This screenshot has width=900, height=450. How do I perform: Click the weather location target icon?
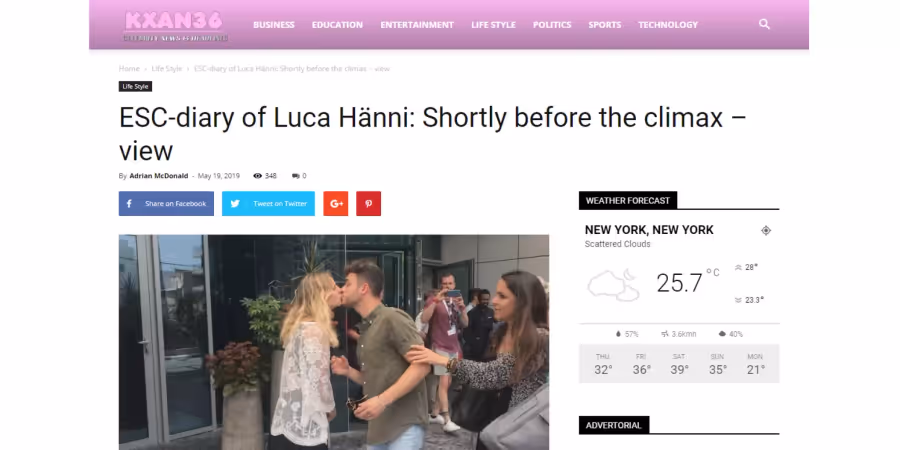coord(766,231)
